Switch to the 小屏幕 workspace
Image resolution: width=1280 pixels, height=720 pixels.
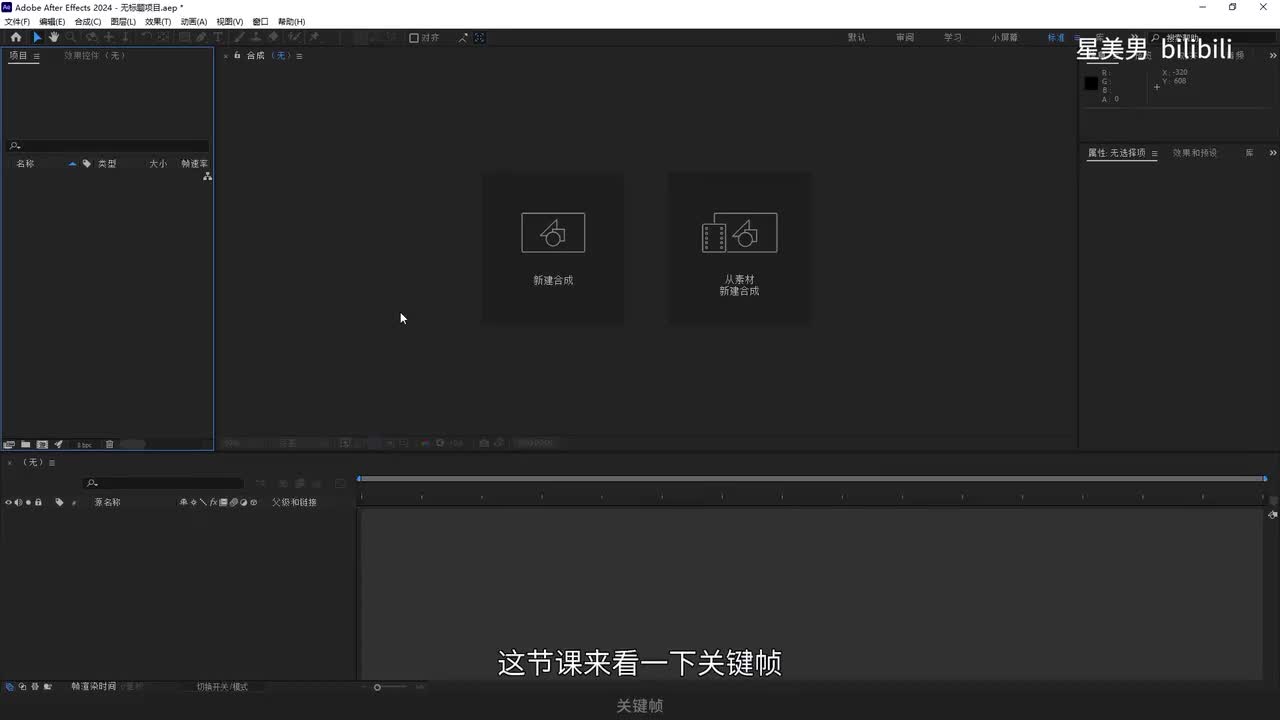[x=1005, y=38]
